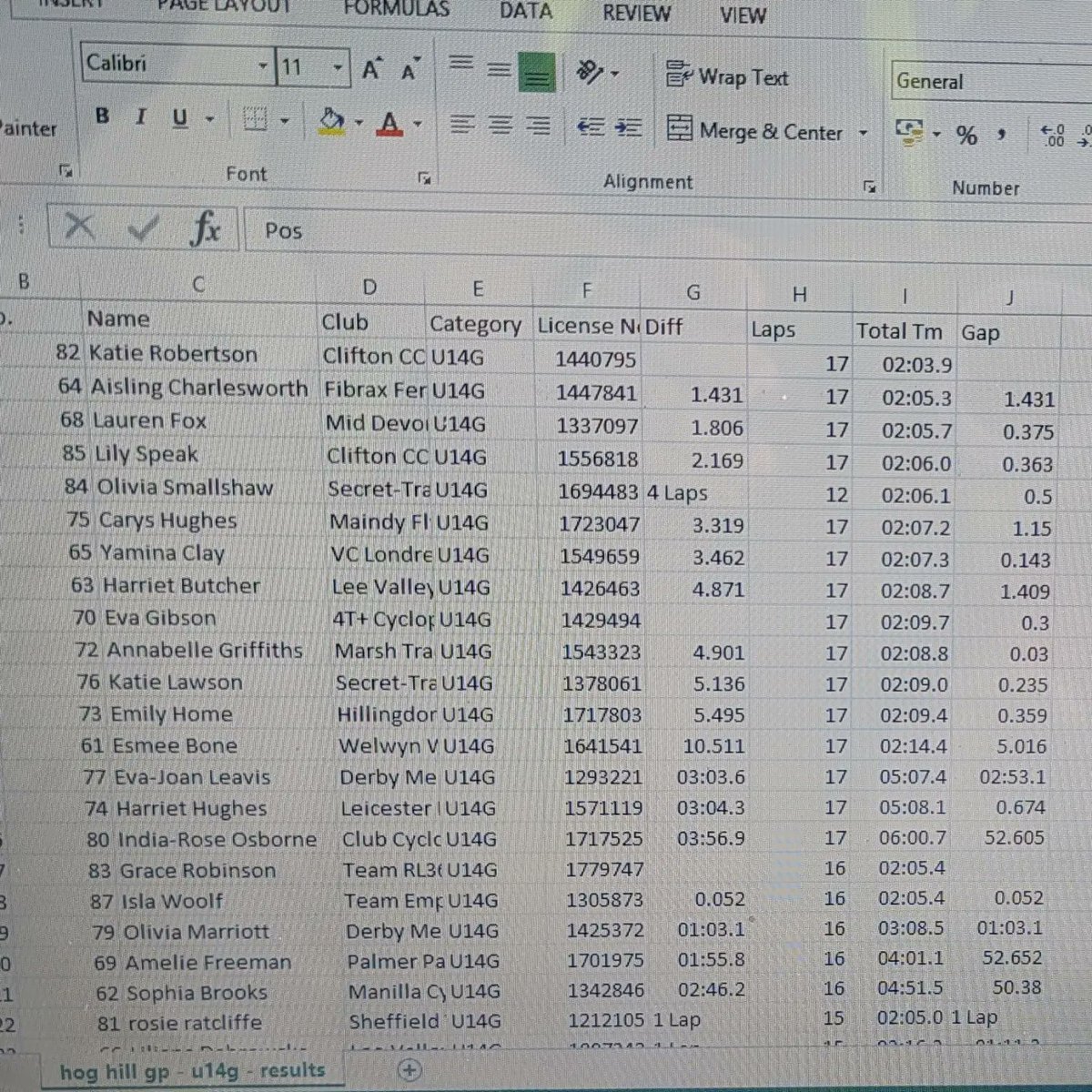Screen dimensions: 1092x1092
Task: Center text horizontally icon
Action: pyautogui.click(x=500, y=126)
